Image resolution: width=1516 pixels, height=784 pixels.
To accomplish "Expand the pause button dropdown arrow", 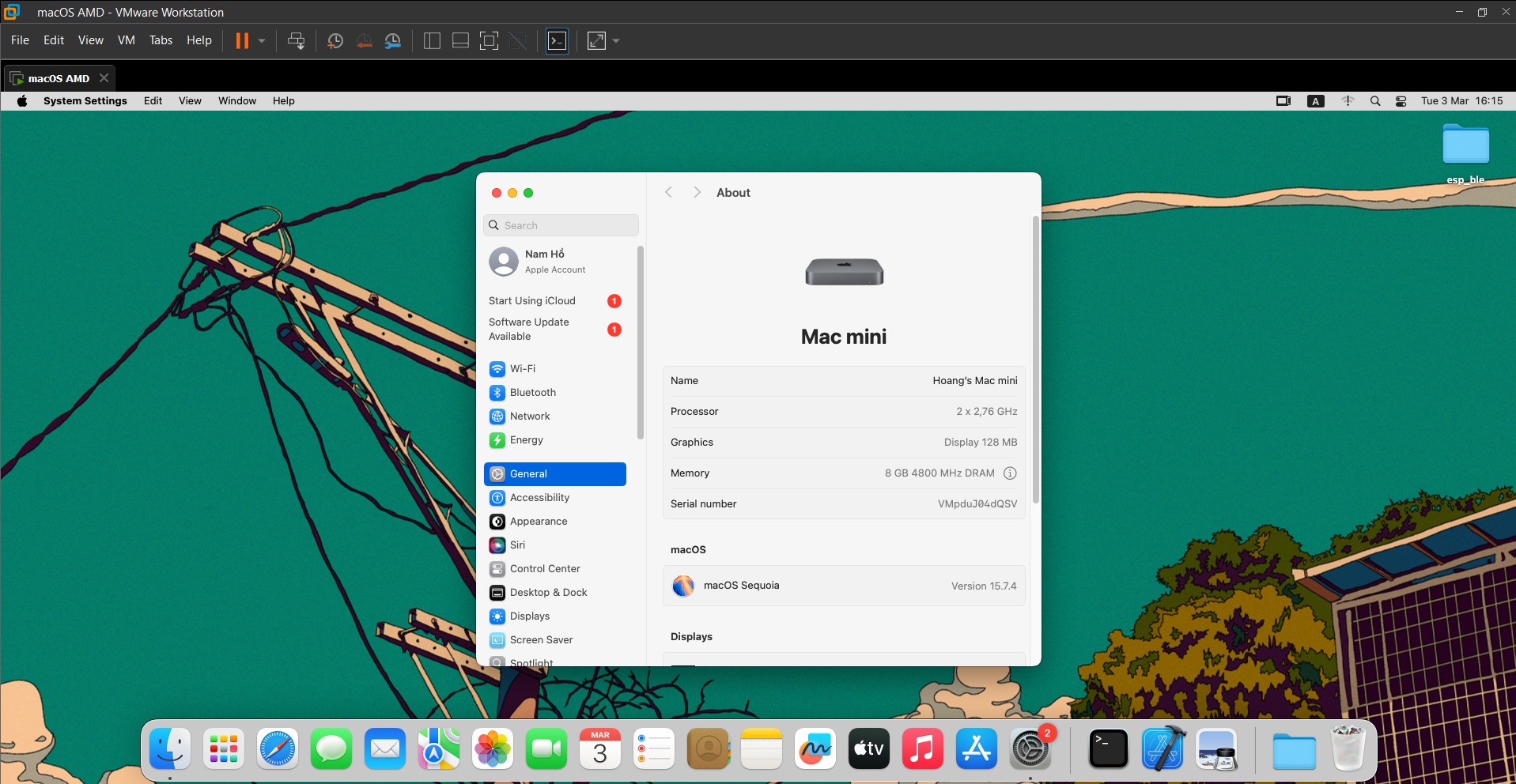I will (x=262, y=41).
